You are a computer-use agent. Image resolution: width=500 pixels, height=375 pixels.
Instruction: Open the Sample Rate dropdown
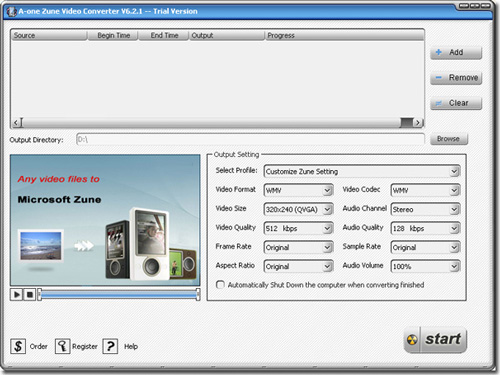tap(425, 247)
